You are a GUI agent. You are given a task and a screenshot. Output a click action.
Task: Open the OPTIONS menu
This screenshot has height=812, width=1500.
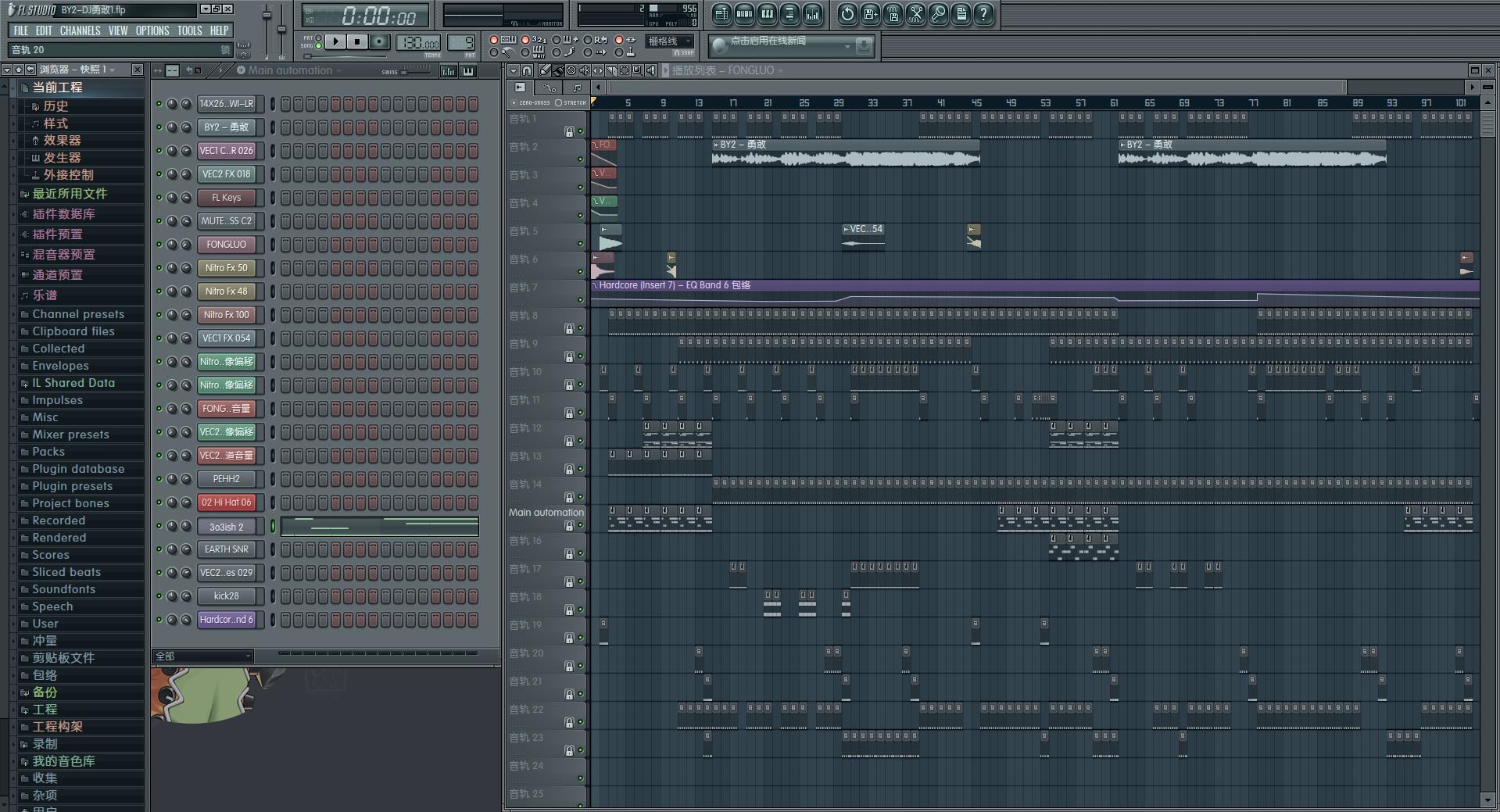click(x=152, y=30)
